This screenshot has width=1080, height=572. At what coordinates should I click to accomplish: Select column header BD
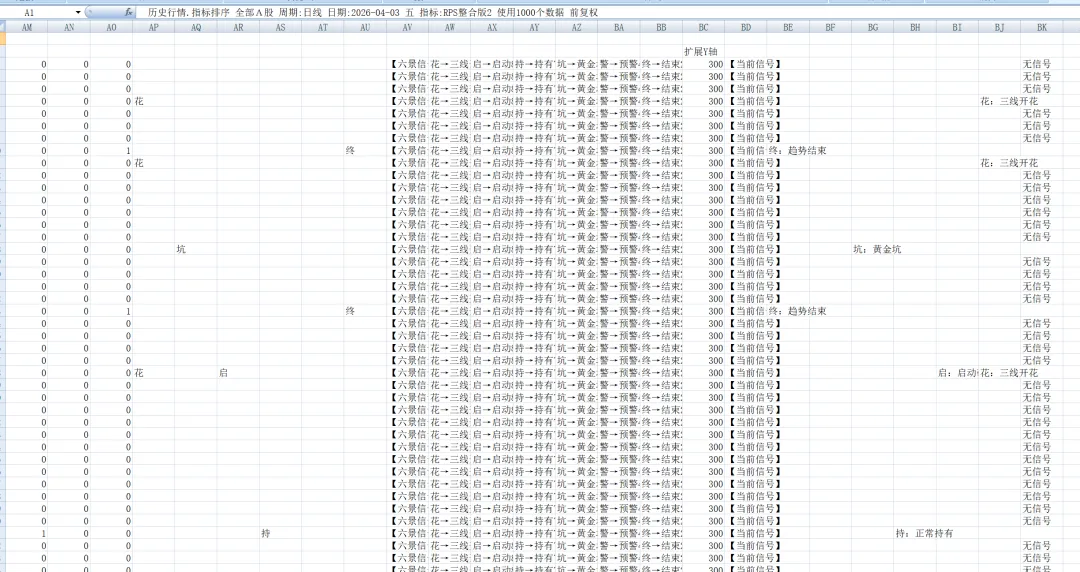746,28
